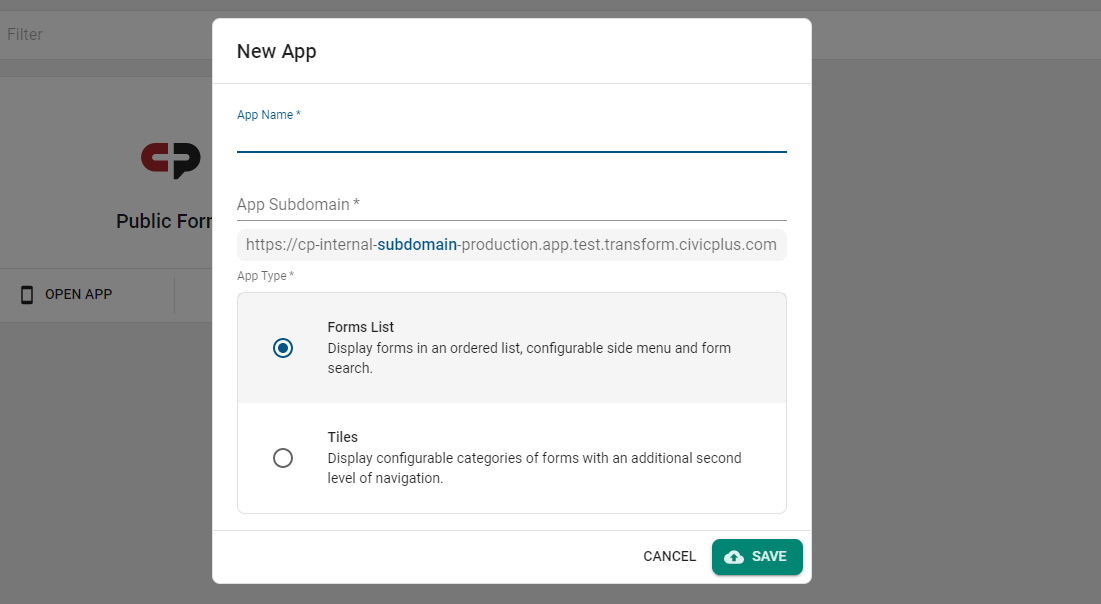
Task: Select the Tiles radio button
Action: click(283, 458)
